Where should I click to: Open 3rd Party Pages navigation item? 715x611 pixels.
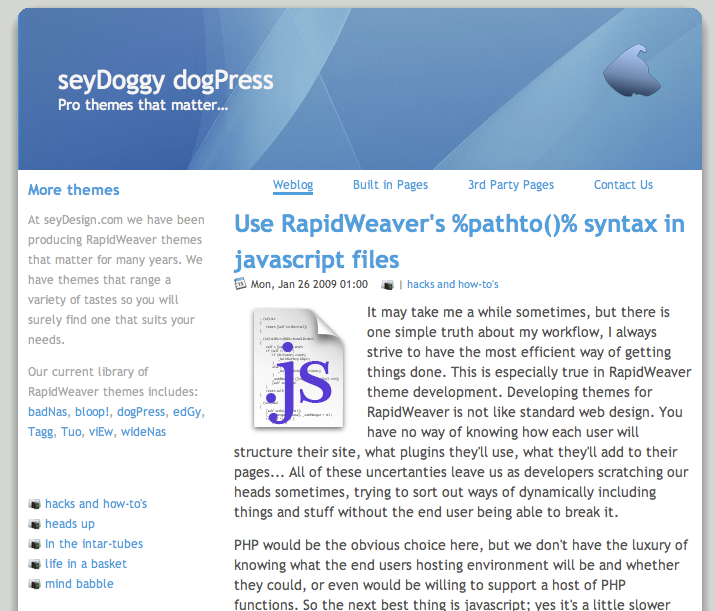point(510,185)
